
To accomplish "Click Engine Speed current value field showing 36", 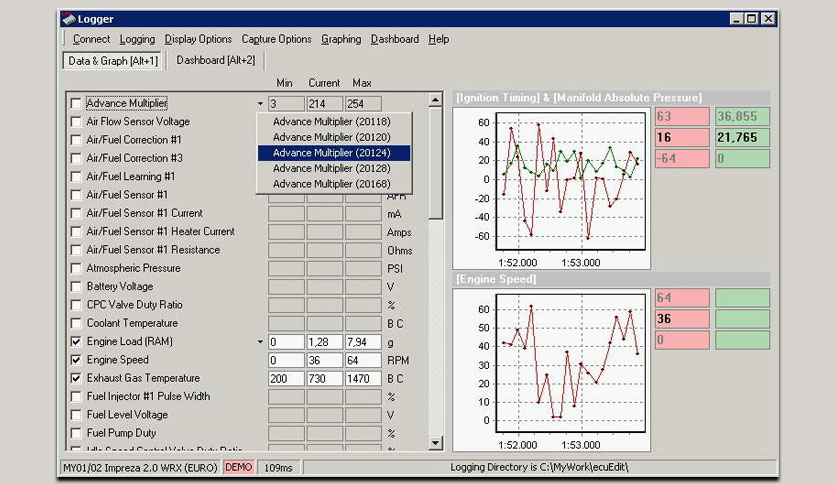I will 325,360.
